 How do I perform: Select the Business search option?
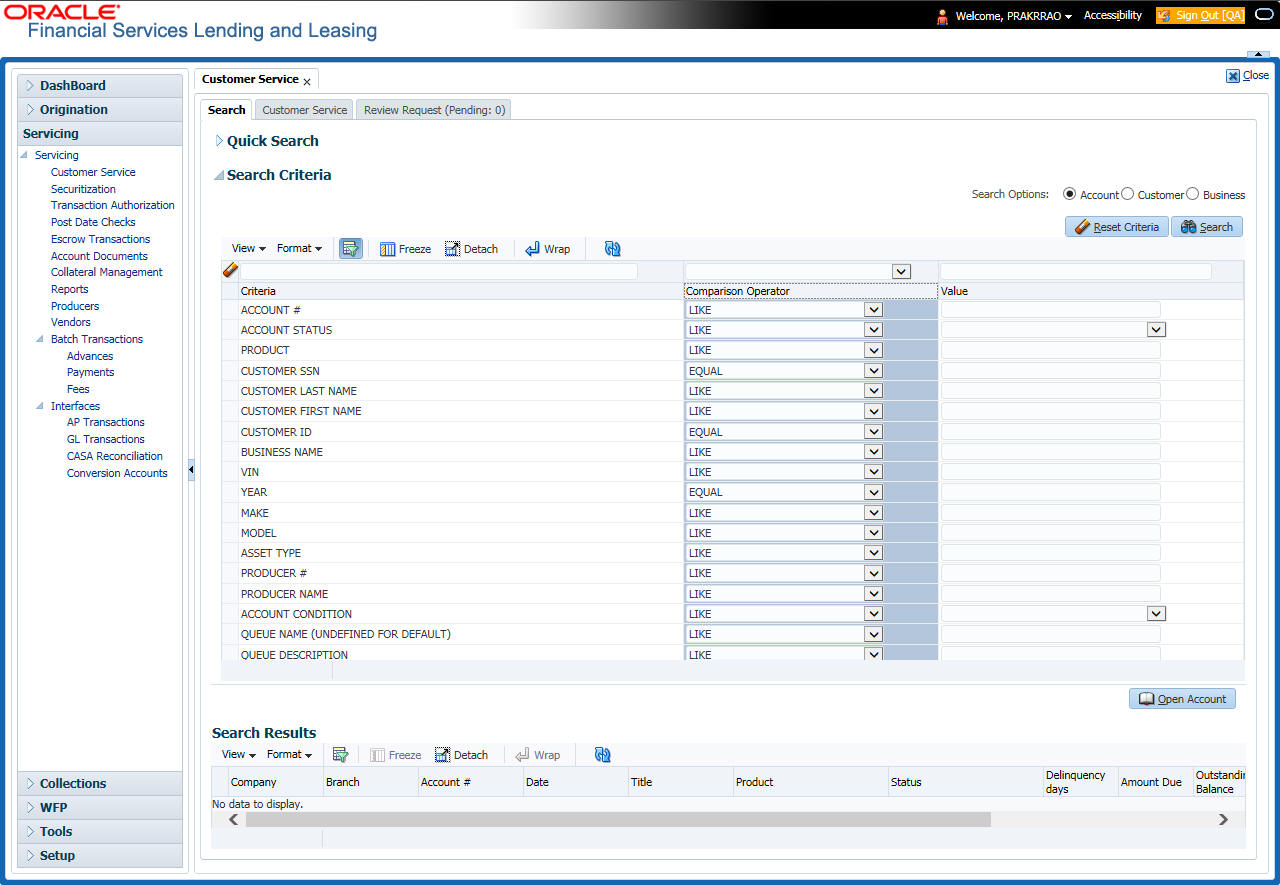[1192, 194]
